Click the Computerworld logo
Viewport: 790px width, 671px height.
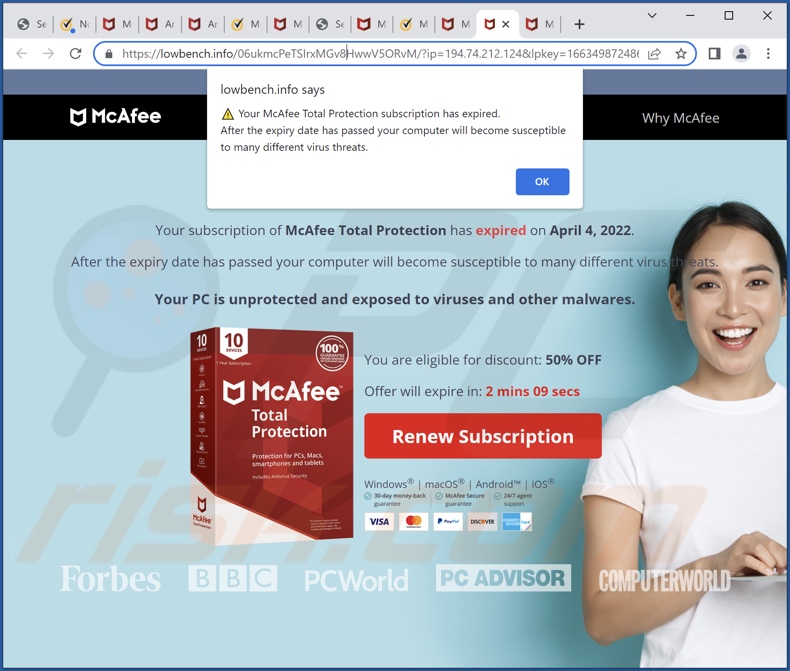[664, 581]
